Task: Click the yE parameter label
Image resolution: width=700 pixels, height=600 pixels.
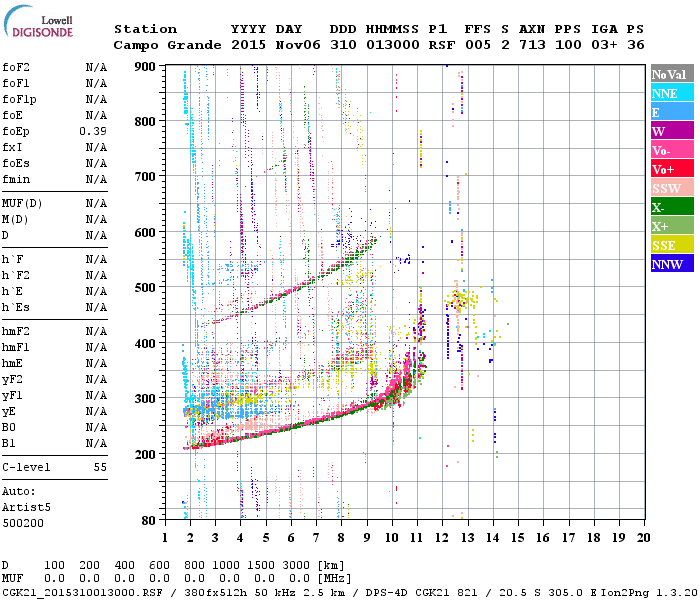Action: (x=9, y=412)
